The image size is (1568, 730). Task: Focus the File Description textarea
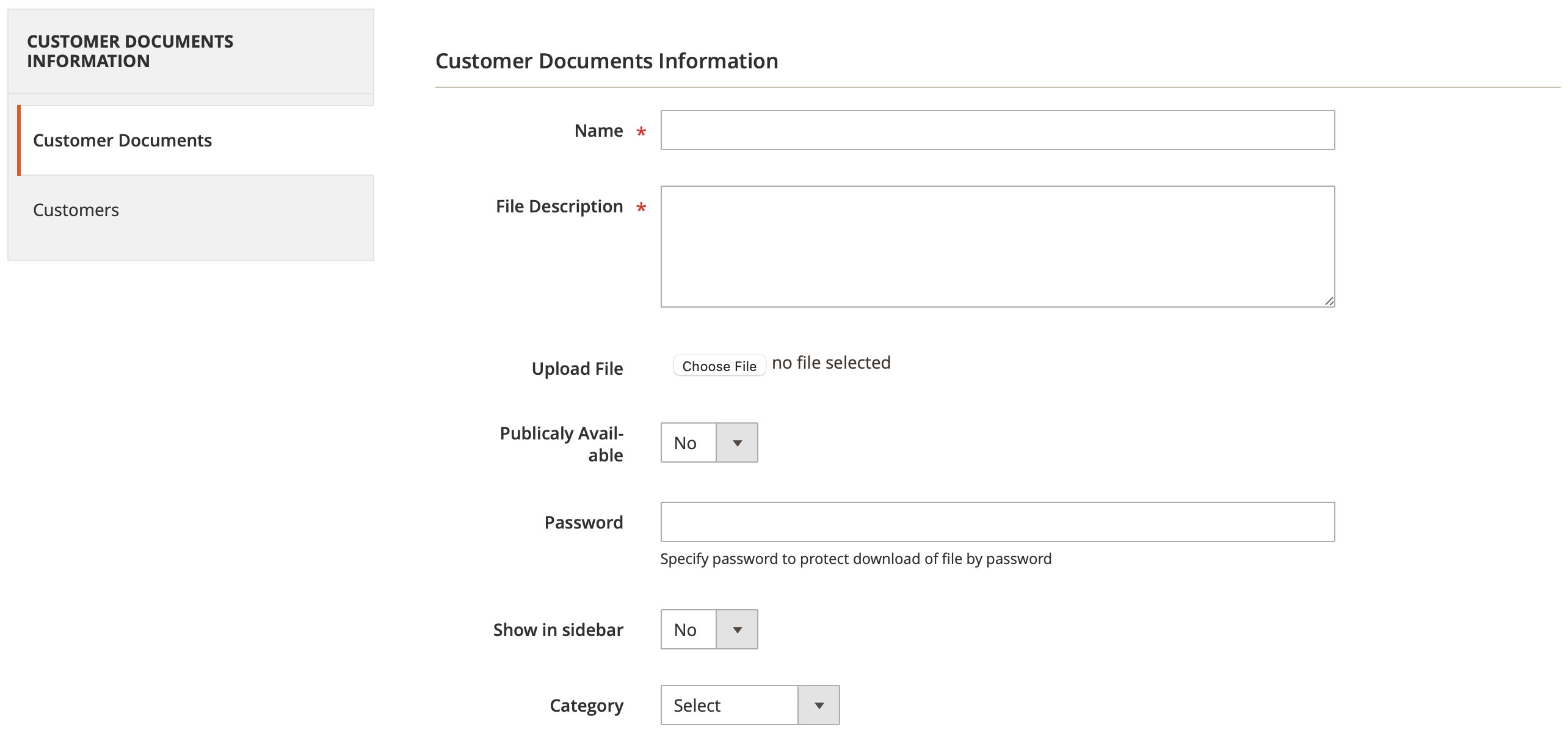click(998, 247)
